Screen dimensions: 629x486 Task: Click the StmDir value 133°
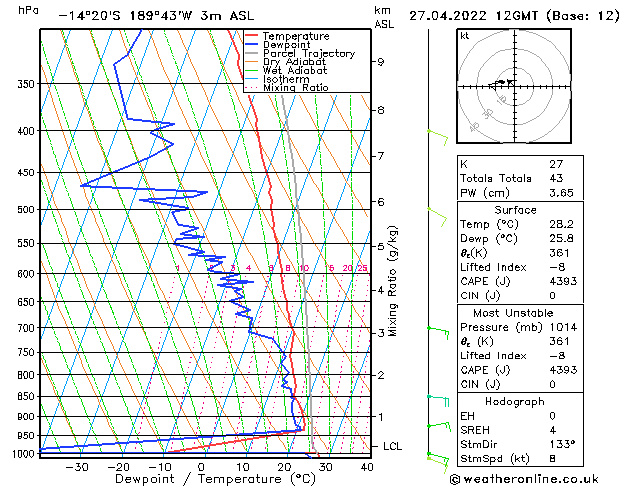562,444
